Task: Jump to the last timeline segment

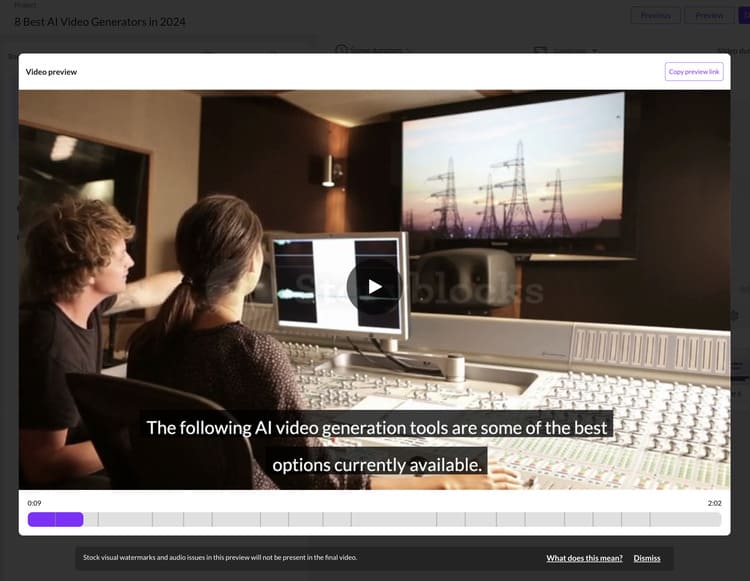Action: click(685, 519)
